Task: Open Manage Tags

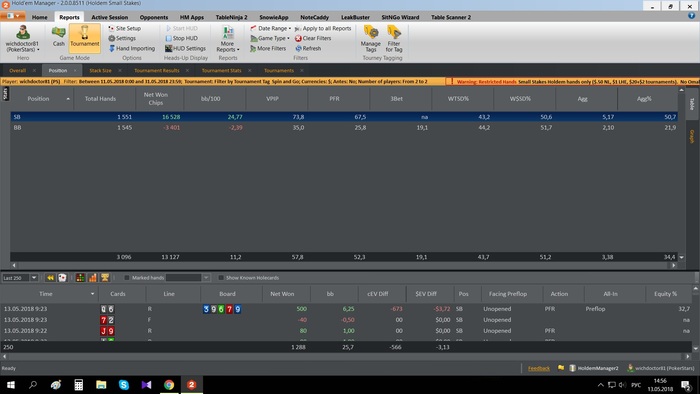Action: (x=371, y=39)
